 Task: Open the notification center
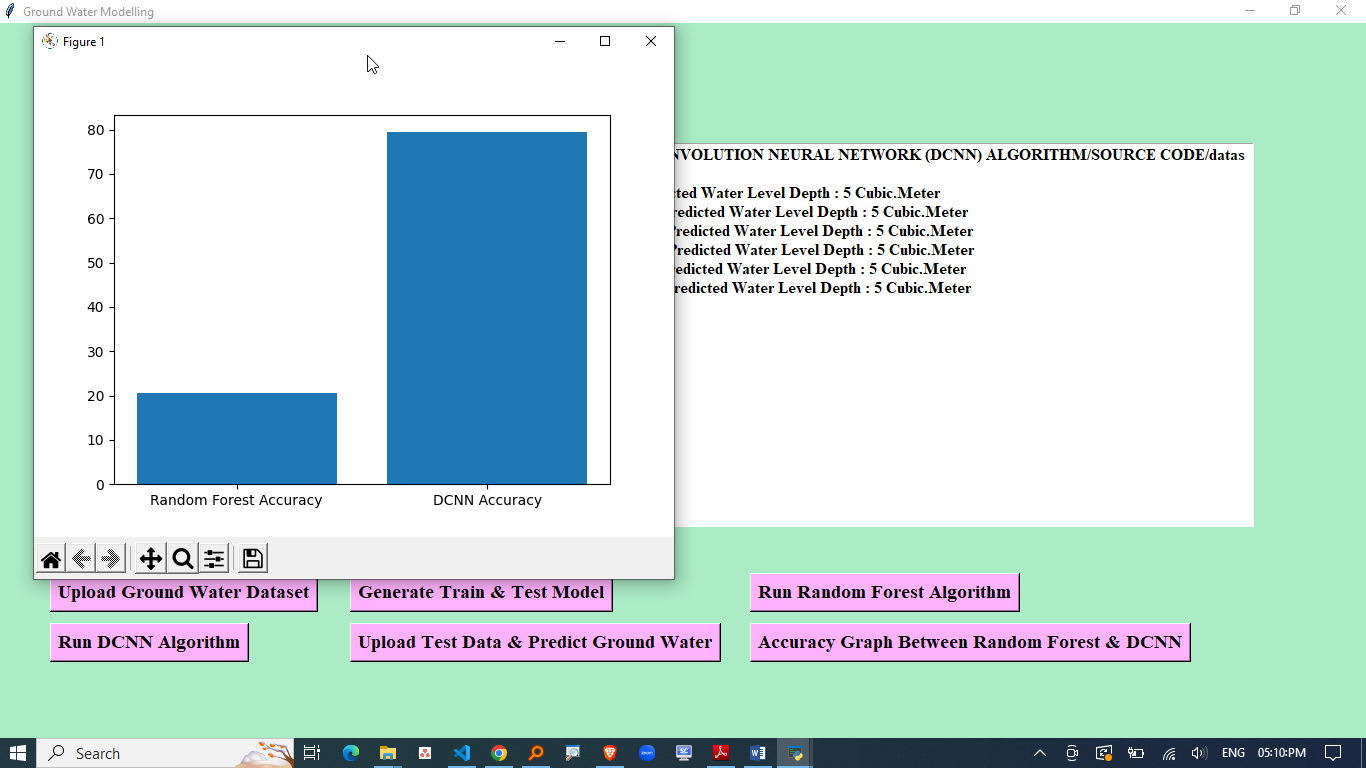pyautogui.click(x=1333, y=753)
